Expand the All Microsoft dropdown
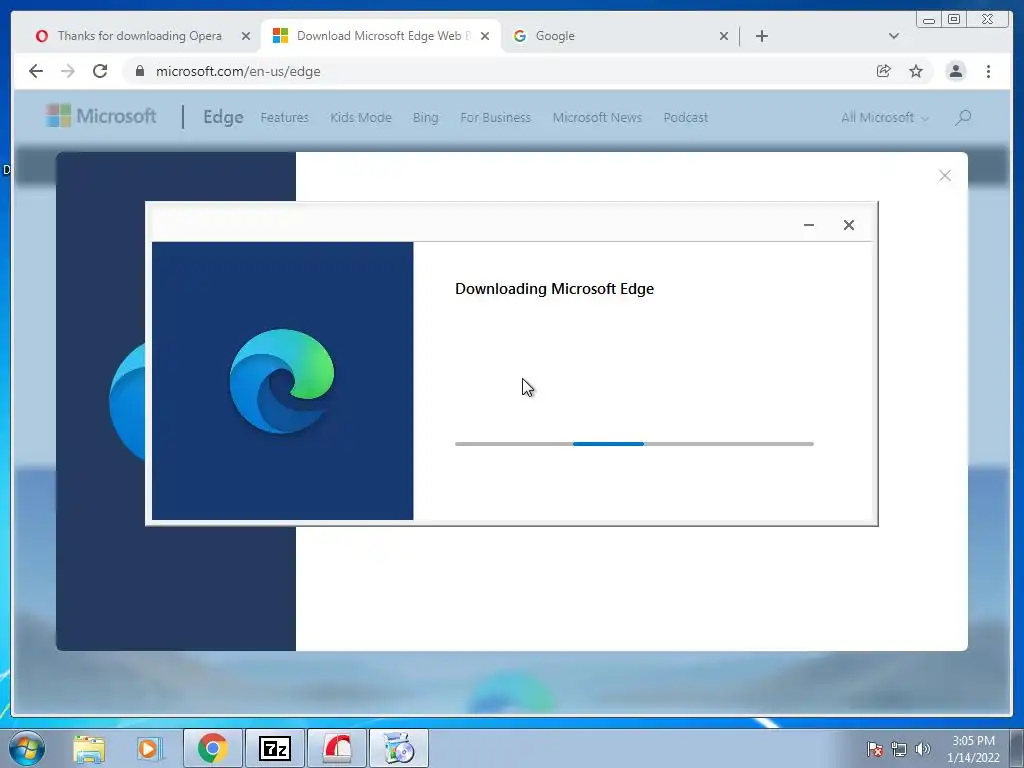1024x768 pixels. click(884, 118)
